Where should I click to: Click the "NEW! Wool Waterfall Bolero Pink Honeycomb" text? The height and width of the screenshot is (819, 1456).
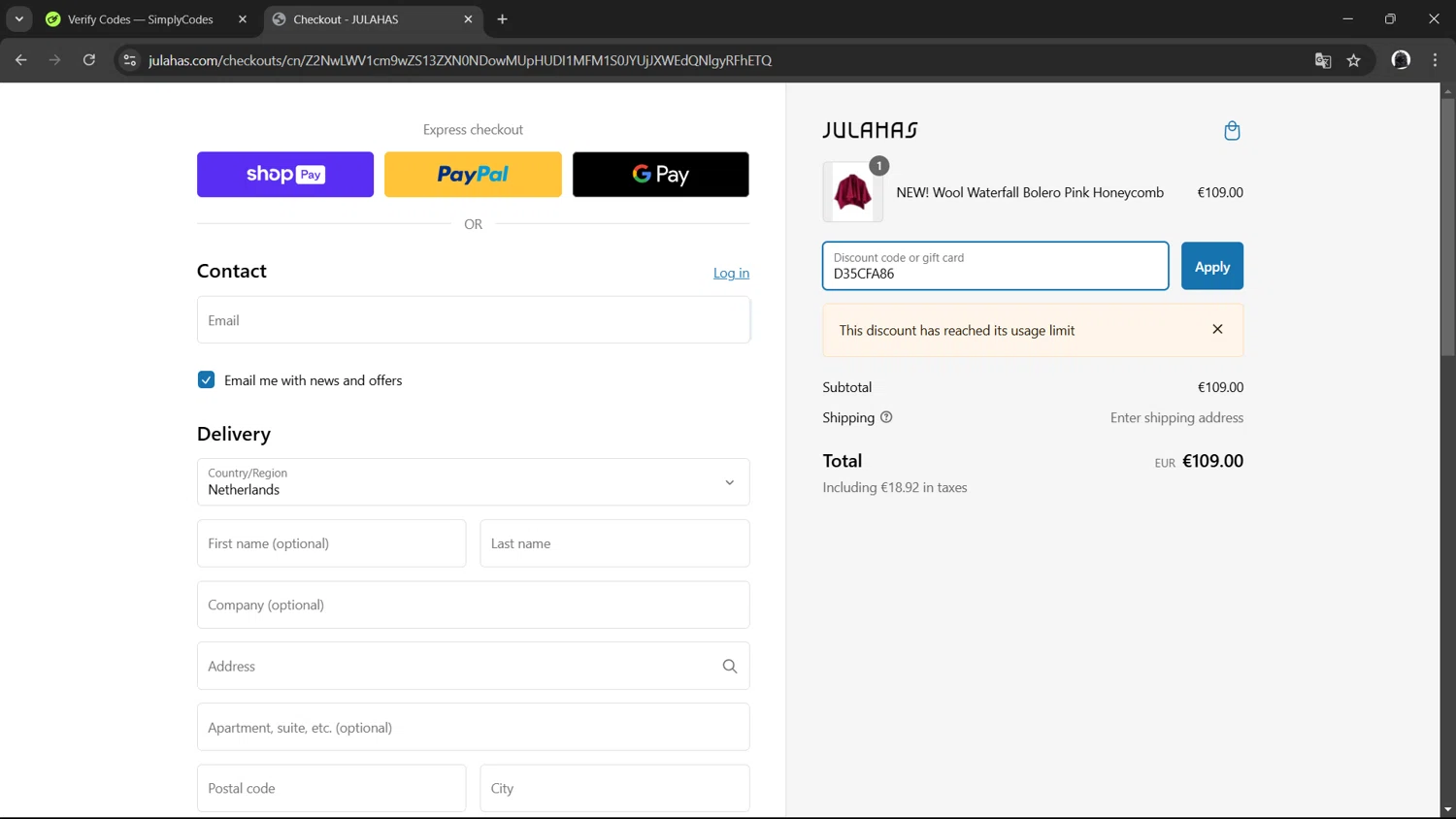(x=1030, y=192)
